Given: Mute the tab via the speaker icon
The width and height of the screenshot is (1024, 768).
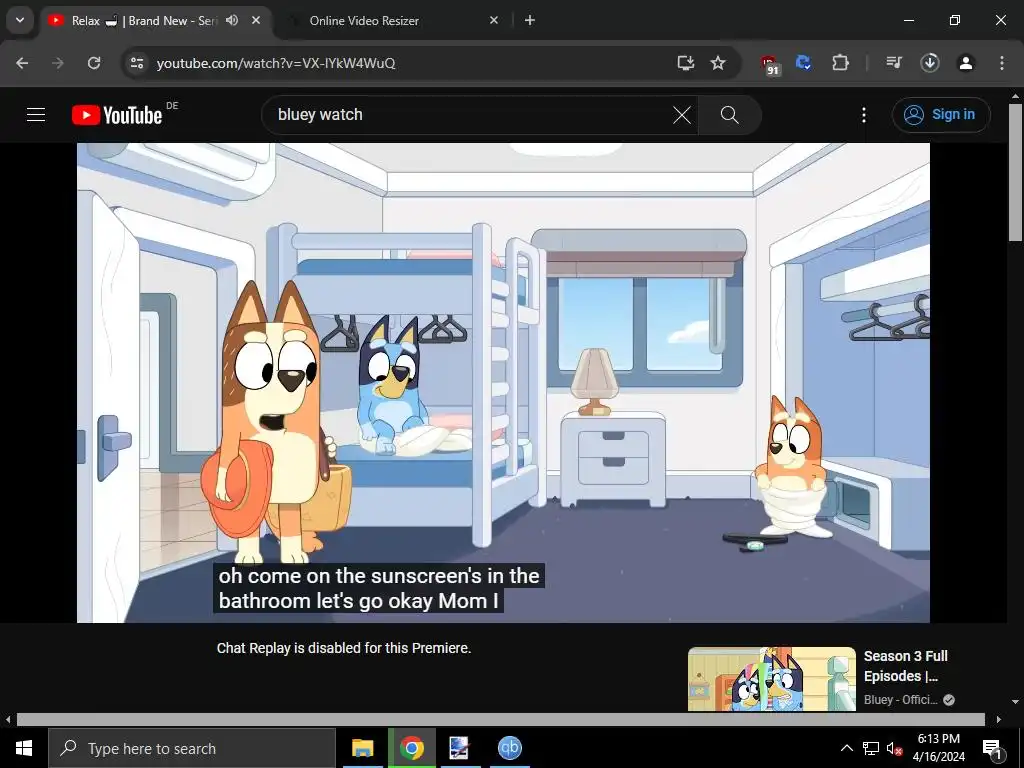Looking at the screenshot, I should 232,20.
